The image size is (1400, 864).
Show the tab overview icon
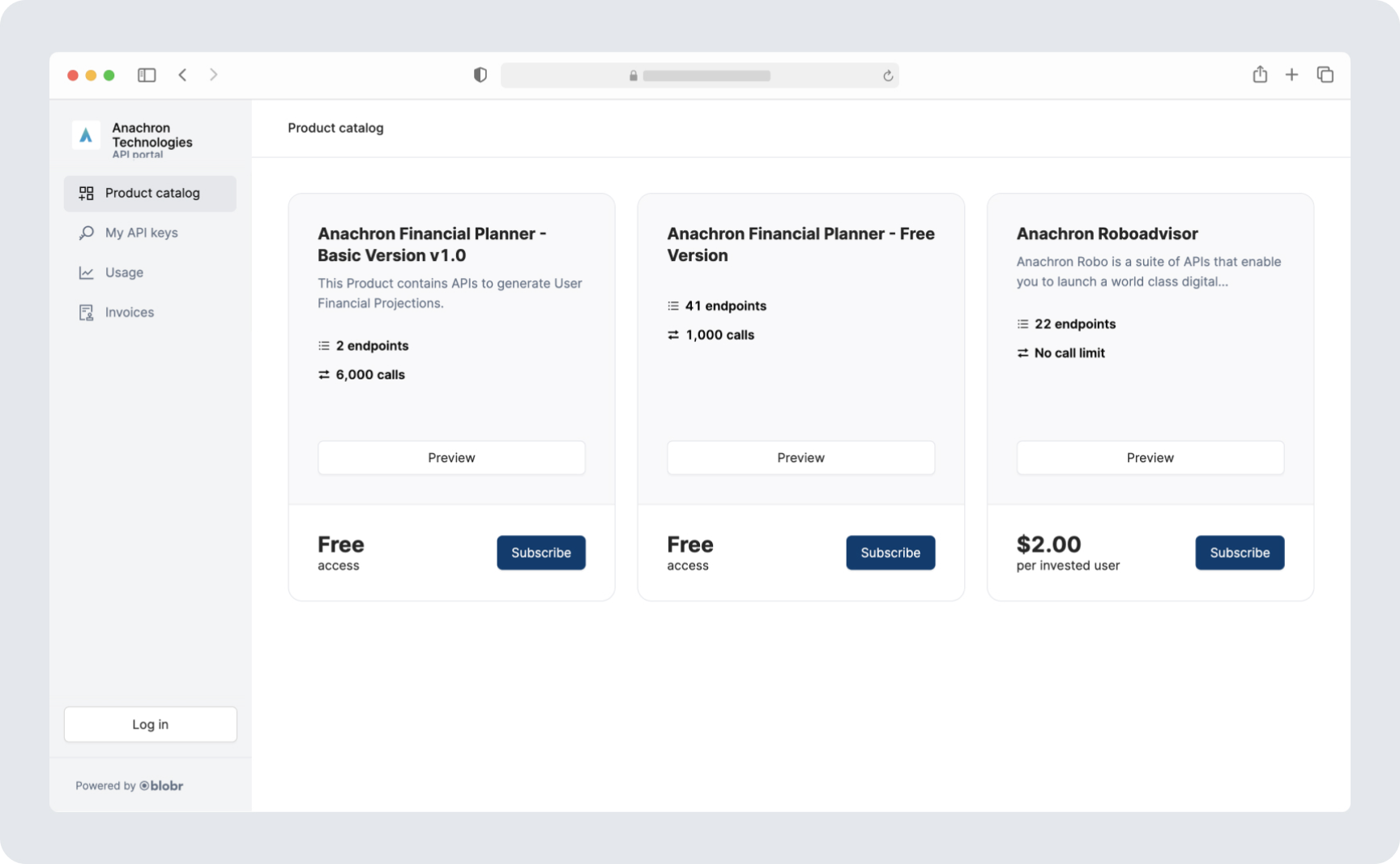1325,75
